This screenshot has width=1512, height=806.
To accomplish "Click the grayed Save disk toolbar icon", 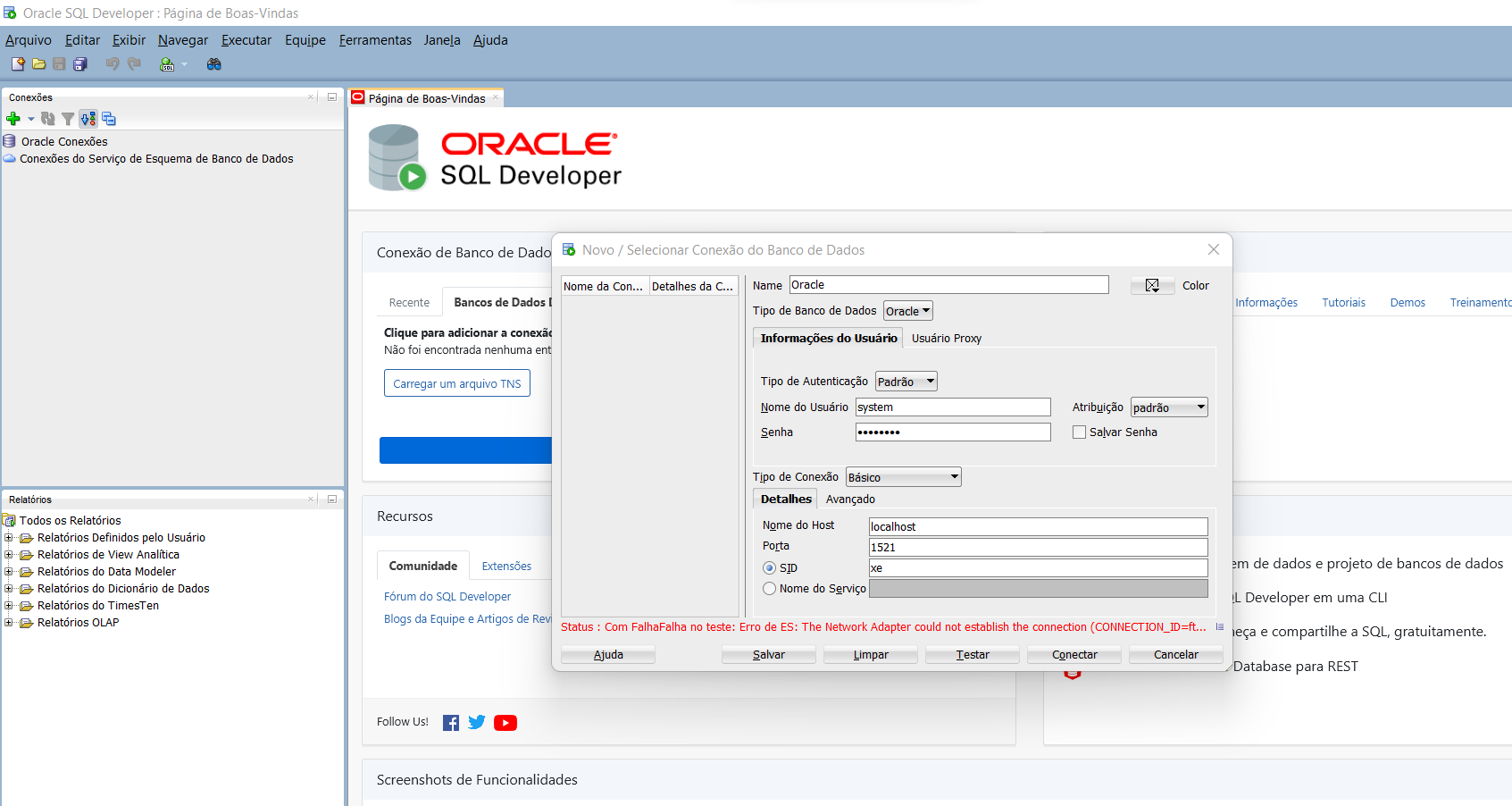I will click(x=59, y=64).
